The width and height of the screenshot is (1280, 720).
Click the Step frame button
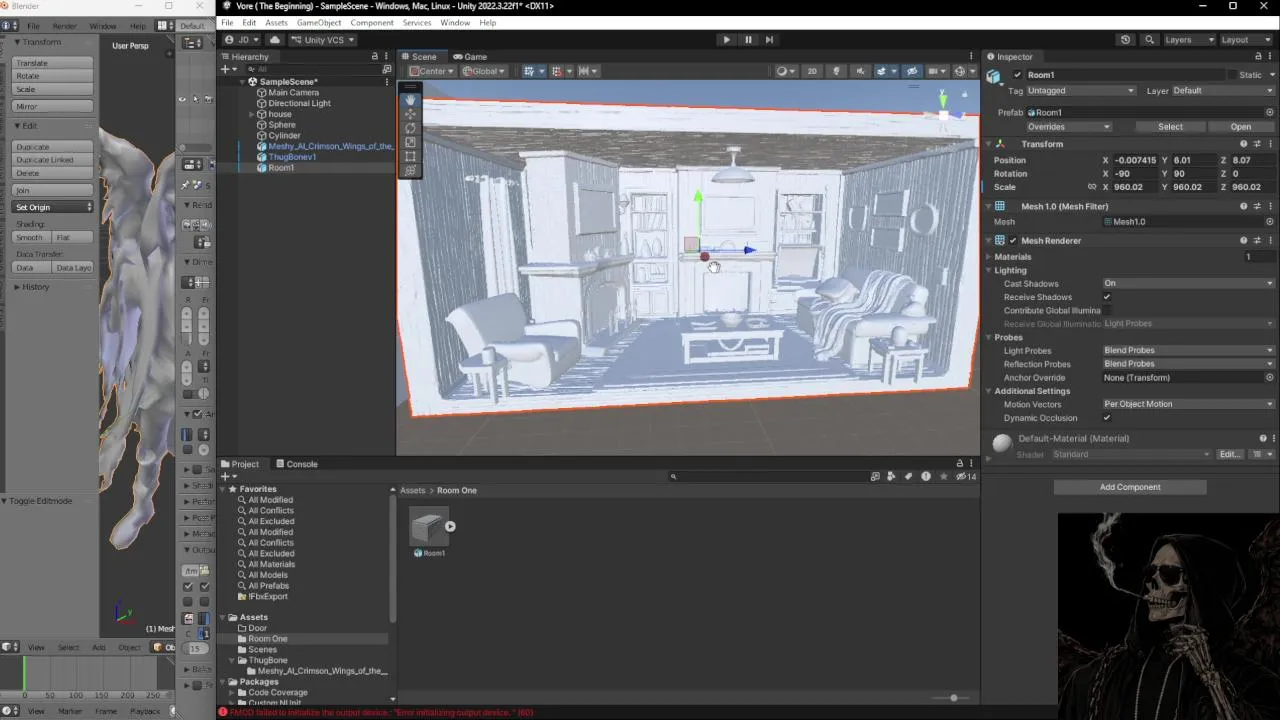coord(769,40)
